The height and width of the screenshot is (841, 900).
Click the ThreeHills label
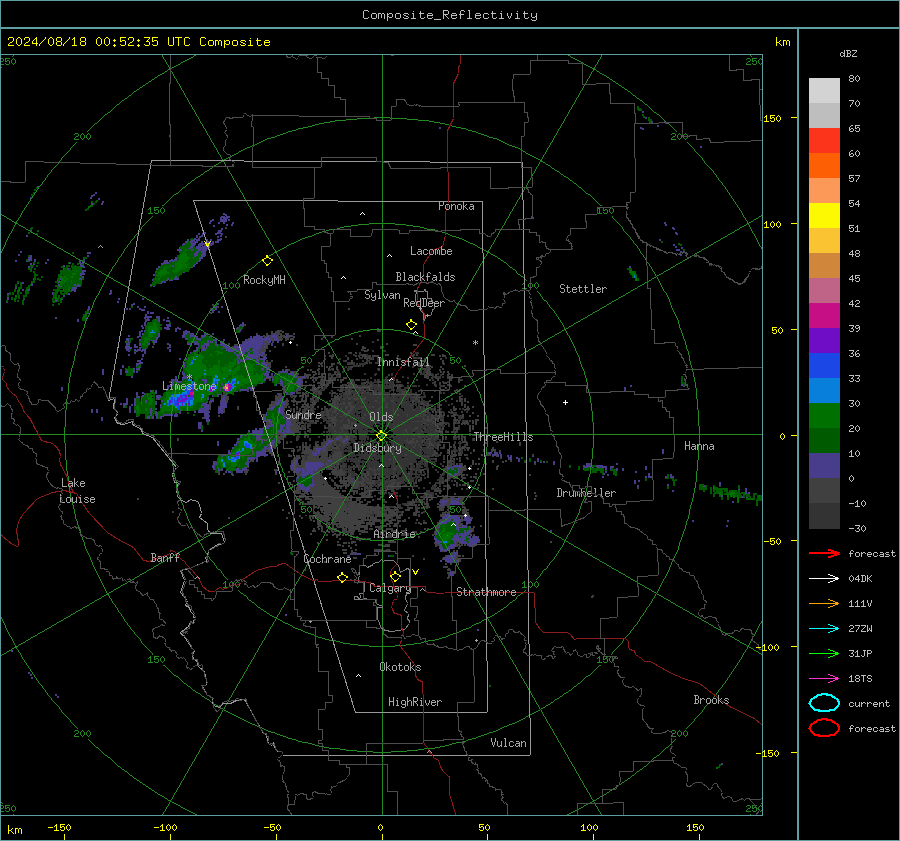(503, 437)
